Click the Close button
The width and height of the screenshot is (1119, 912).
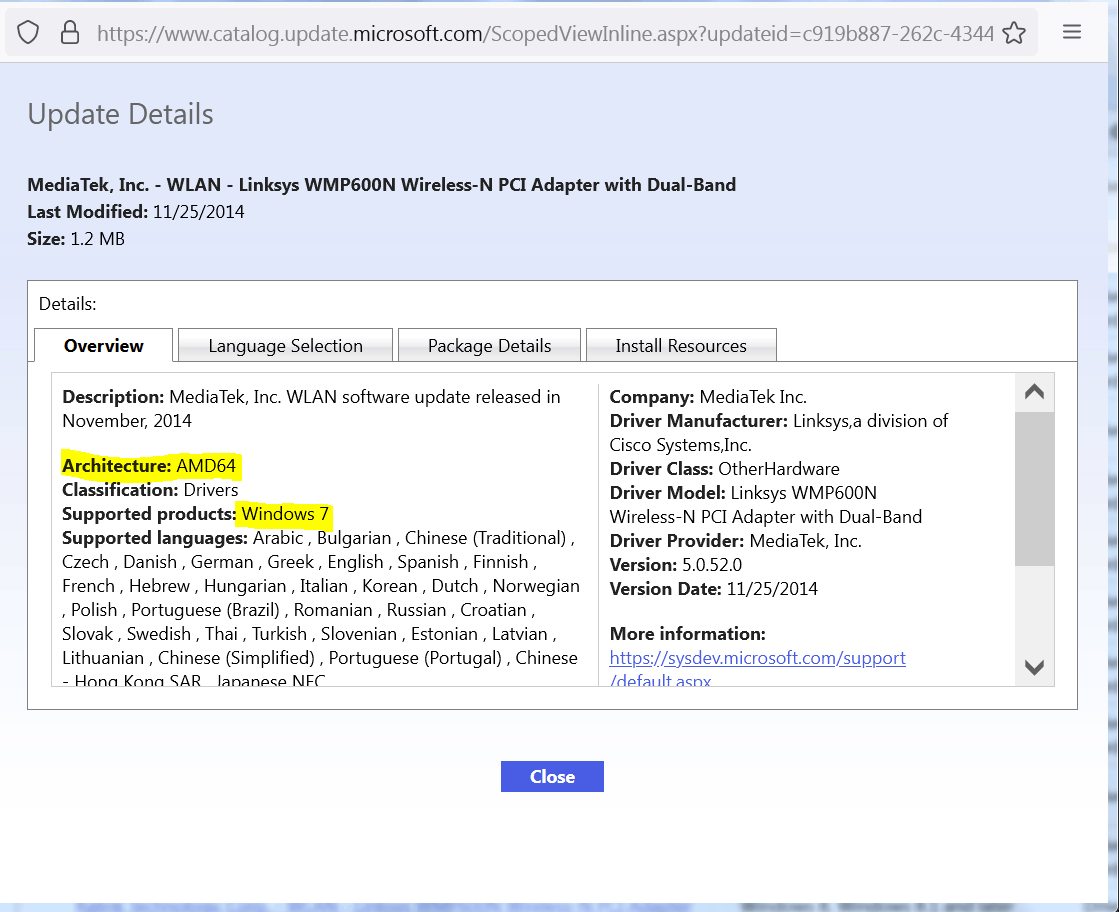coord(552,776)
